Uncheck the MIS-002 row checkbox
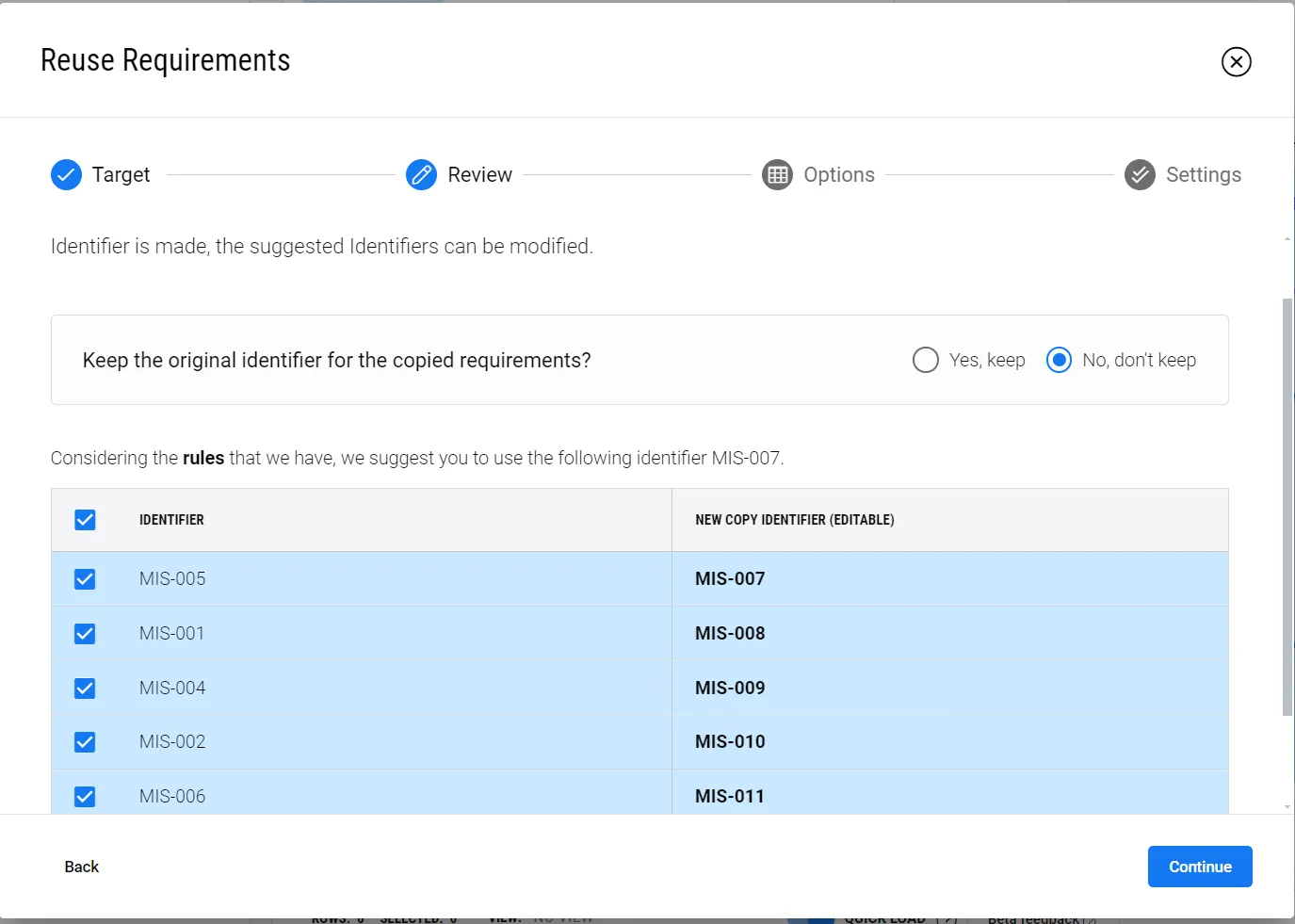1295x924 pixels. (x=85, y=742)
